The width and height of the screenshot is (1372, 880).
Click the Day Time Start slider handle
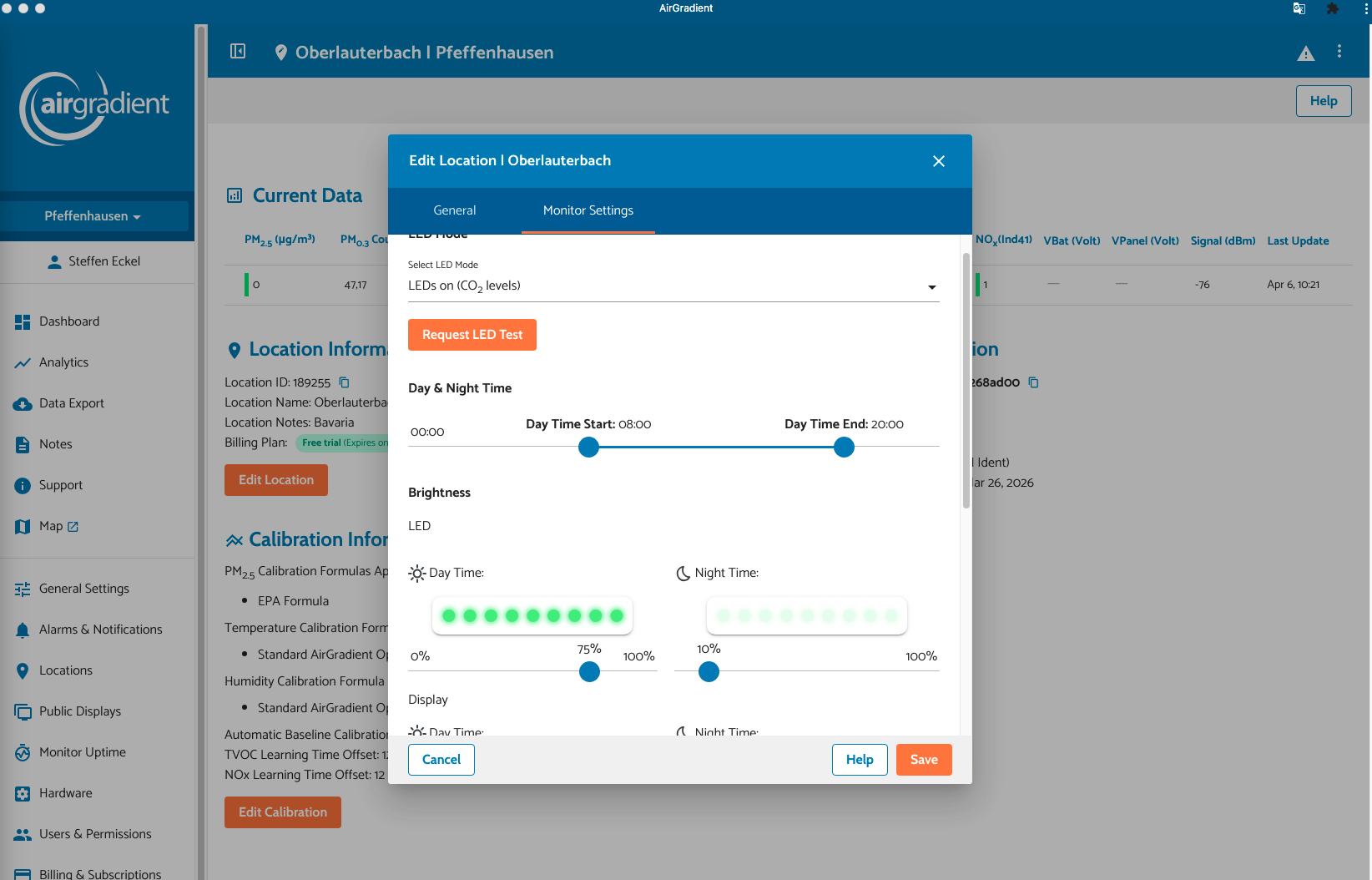[x=589, y=448]
